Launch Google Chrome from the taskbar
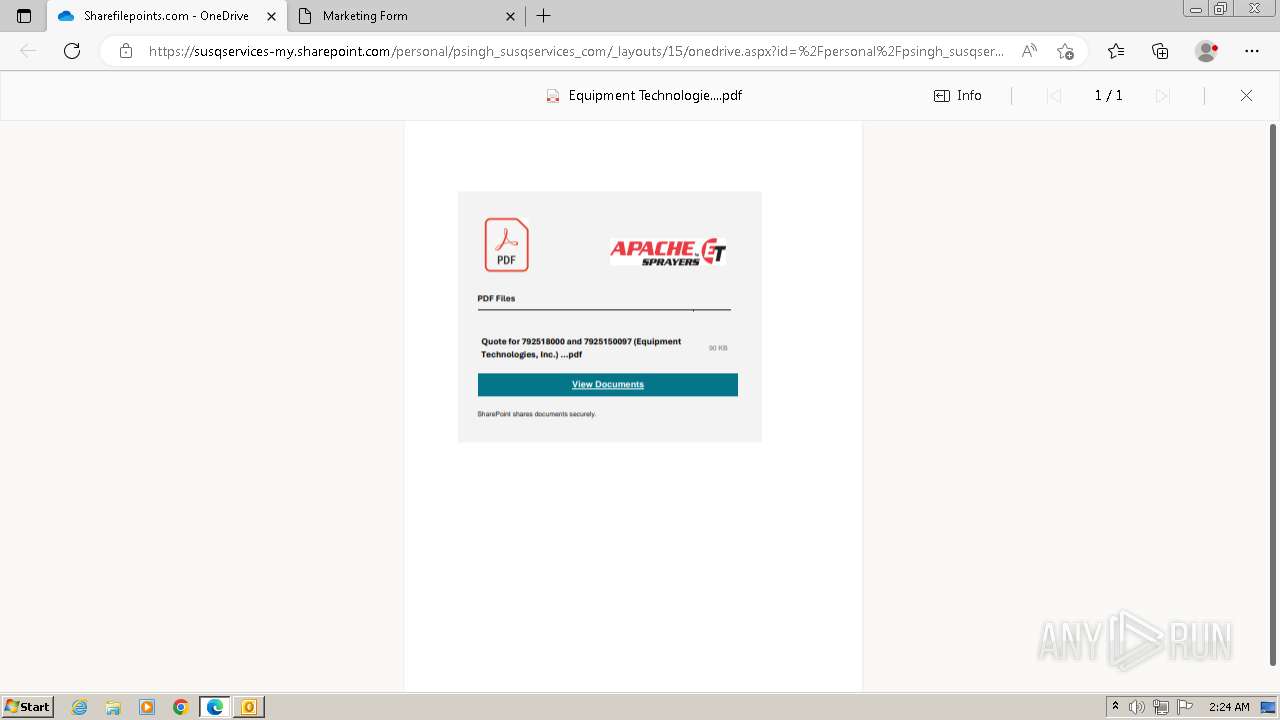 tap(181, 707)
